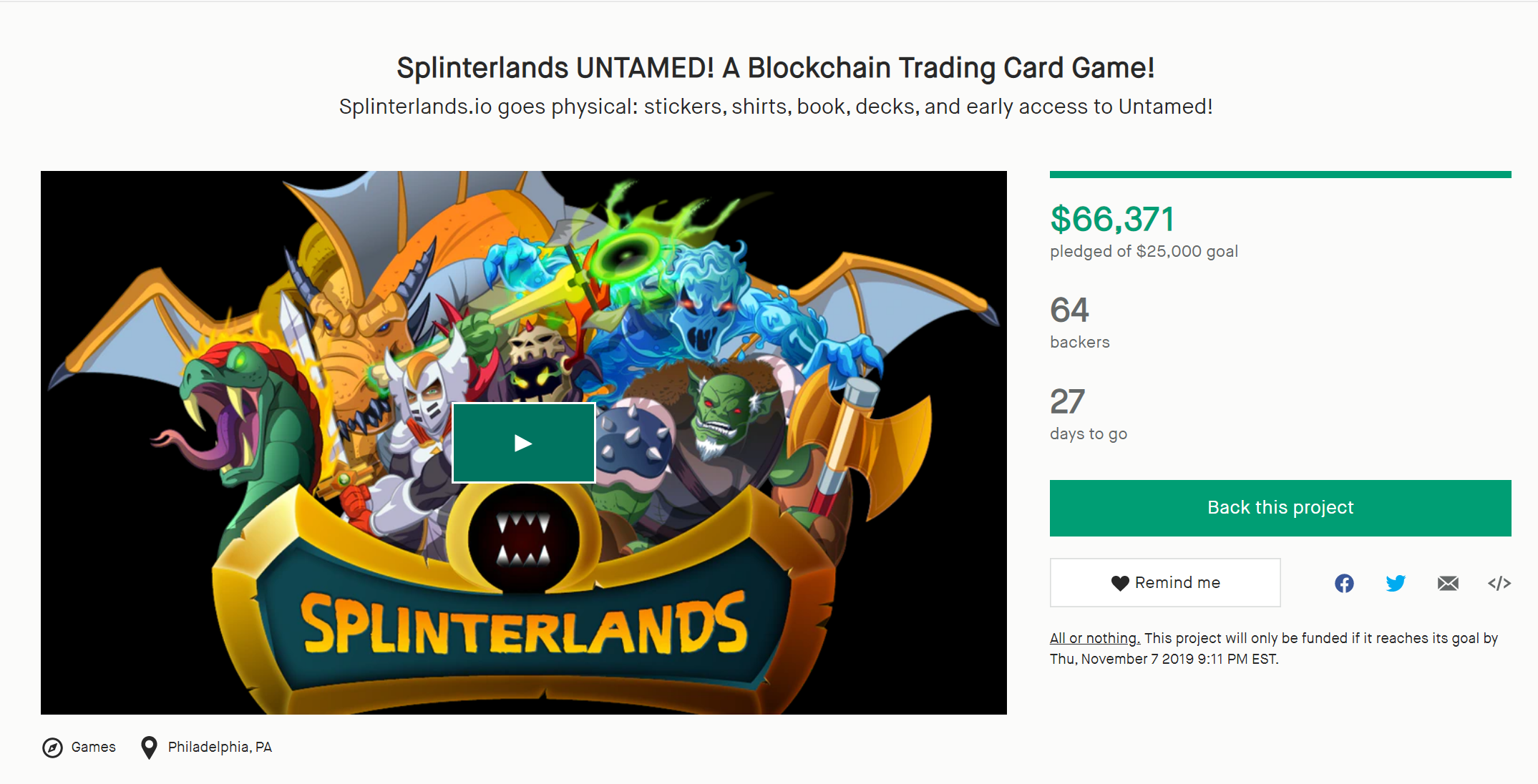Viewport: 1538px width, 784px height.
Task: Click the 64 backers count
Action: (1069, 310)
